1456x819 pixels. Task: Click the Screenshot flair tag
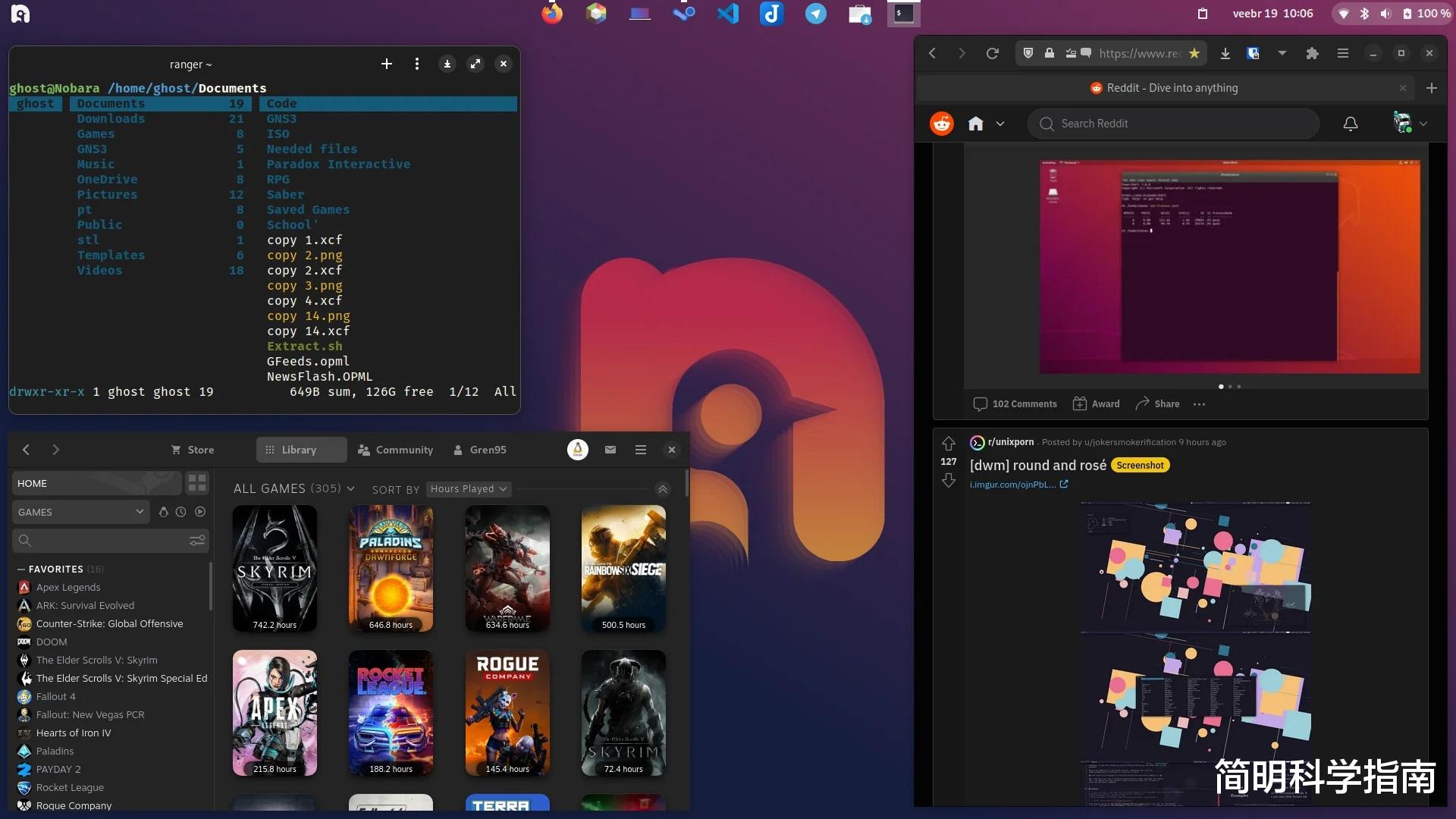click(x=1140, y=466)
